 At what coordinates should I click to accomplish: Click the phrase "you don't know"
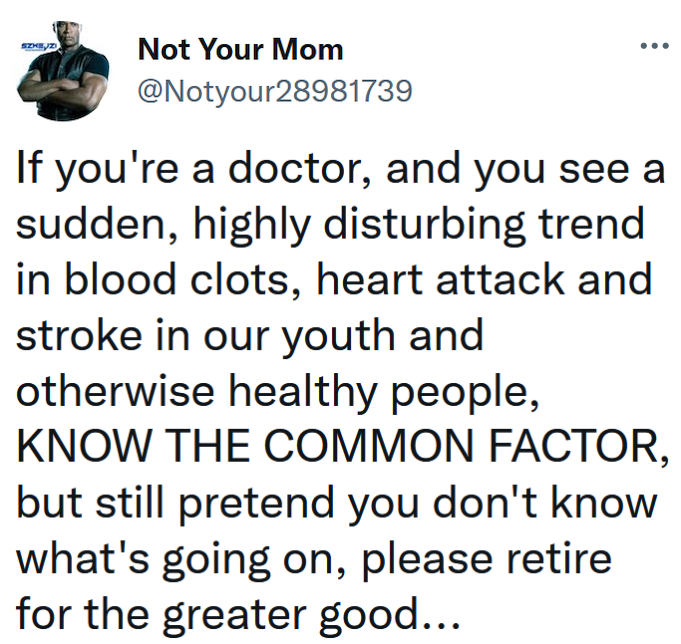503,503
